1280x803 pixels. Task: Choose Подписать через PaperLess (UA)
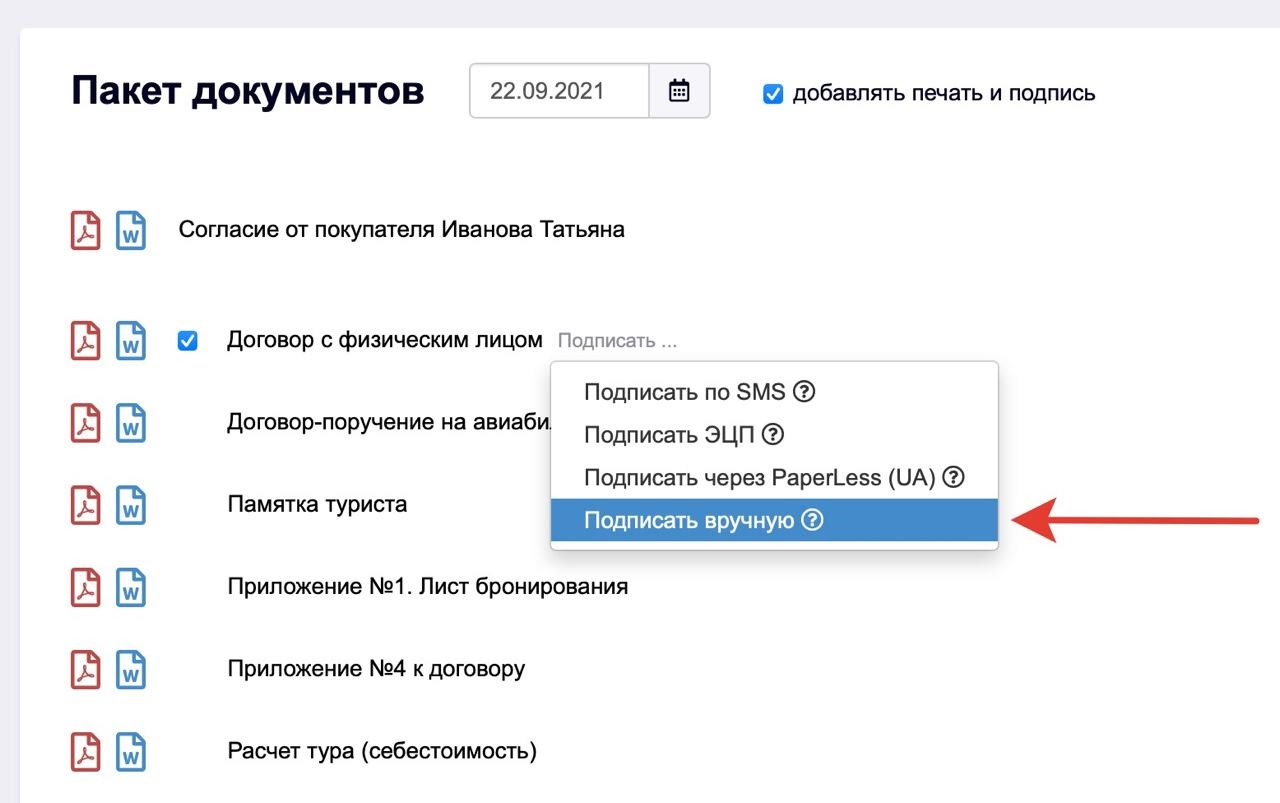759,477
